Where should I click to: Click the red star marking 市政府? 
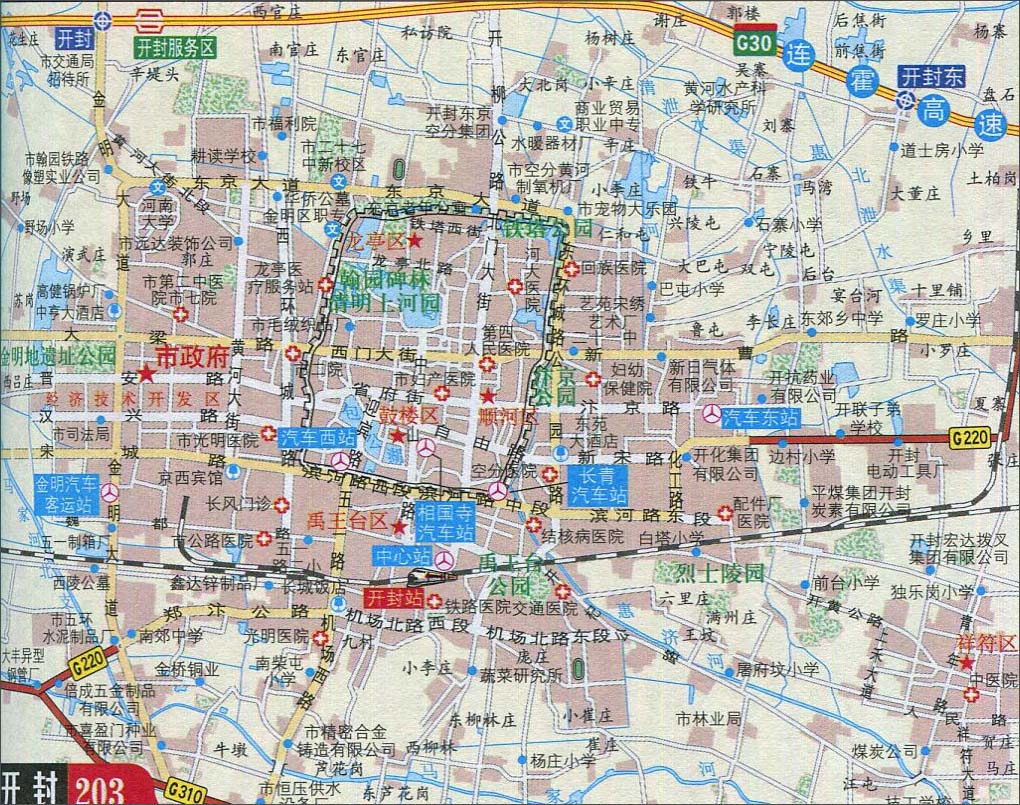point(148,374)
